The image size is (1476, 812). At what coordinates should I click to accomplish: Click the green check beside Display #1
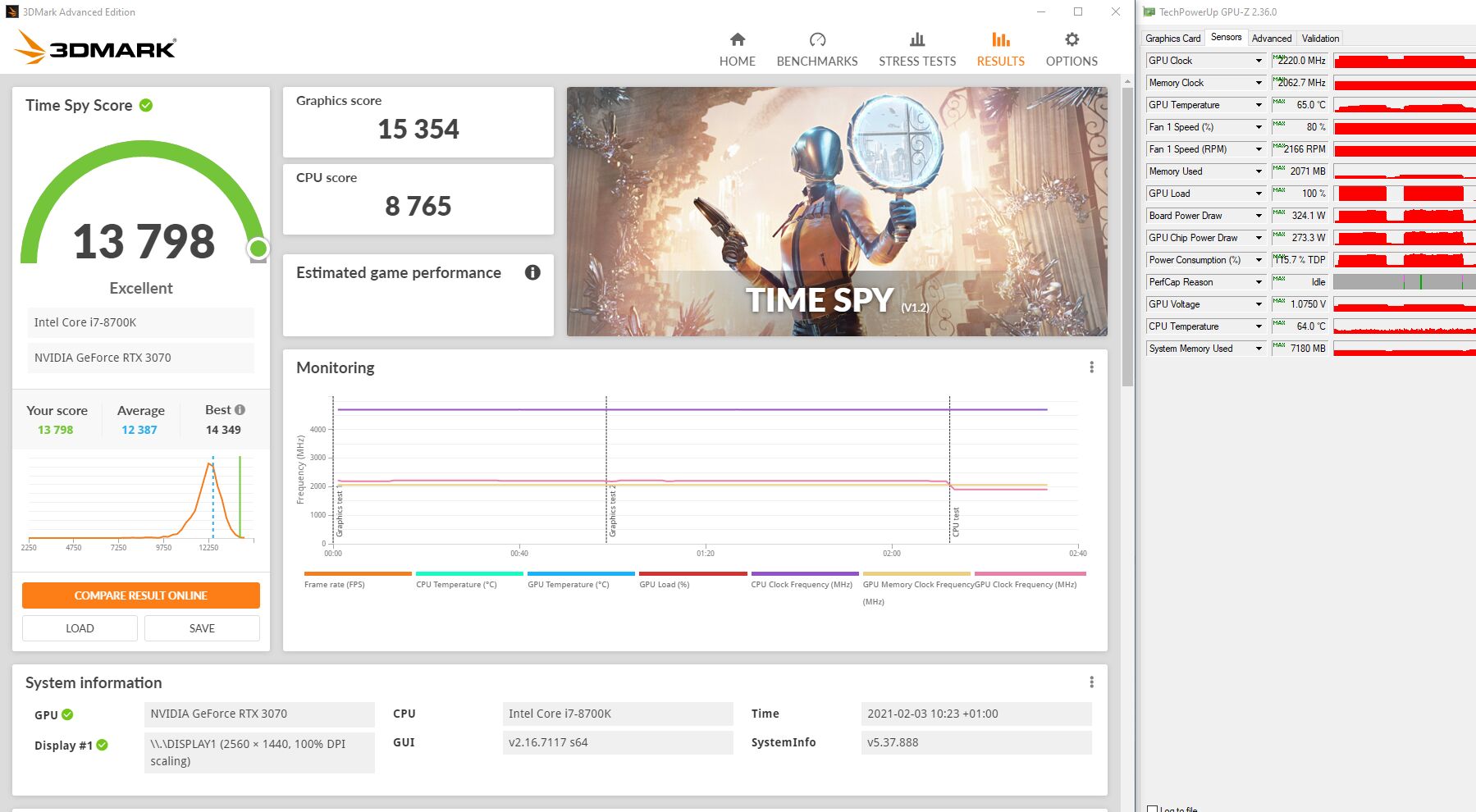pos(102,745)
